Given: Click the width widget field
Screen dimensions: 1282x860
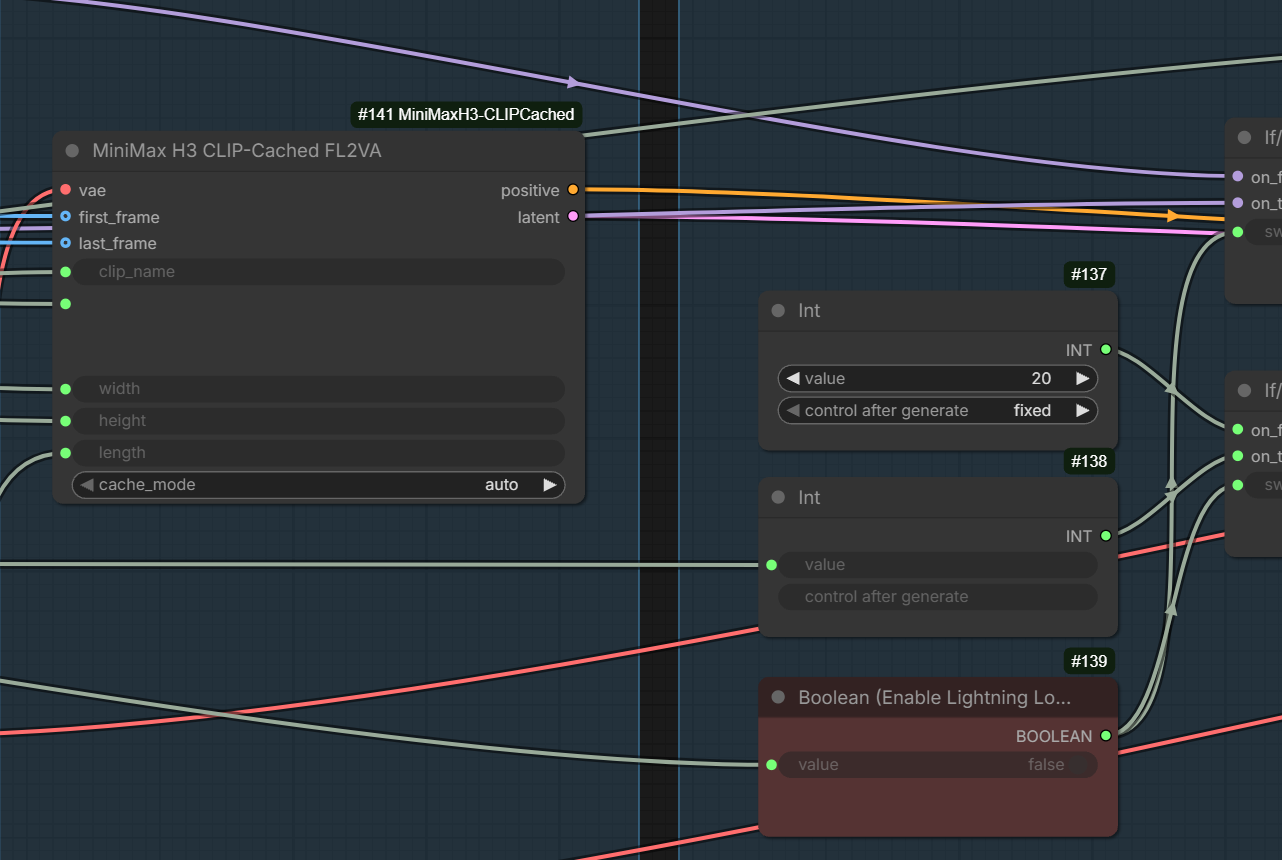Looking at the screenshot, I should tap(318, 389).
